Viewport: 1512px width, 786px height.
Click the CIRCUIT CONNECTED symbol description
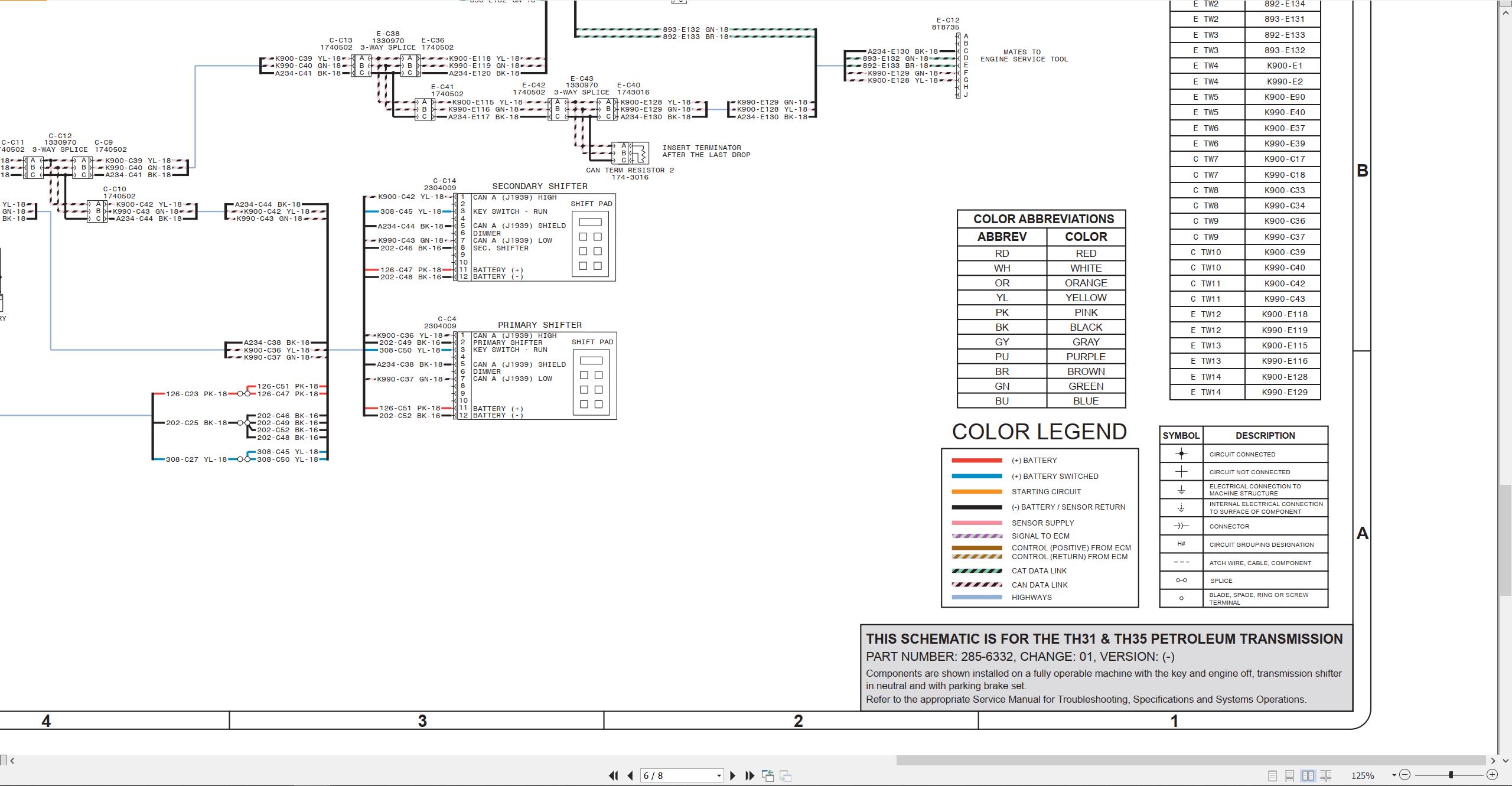[1242, 454]
